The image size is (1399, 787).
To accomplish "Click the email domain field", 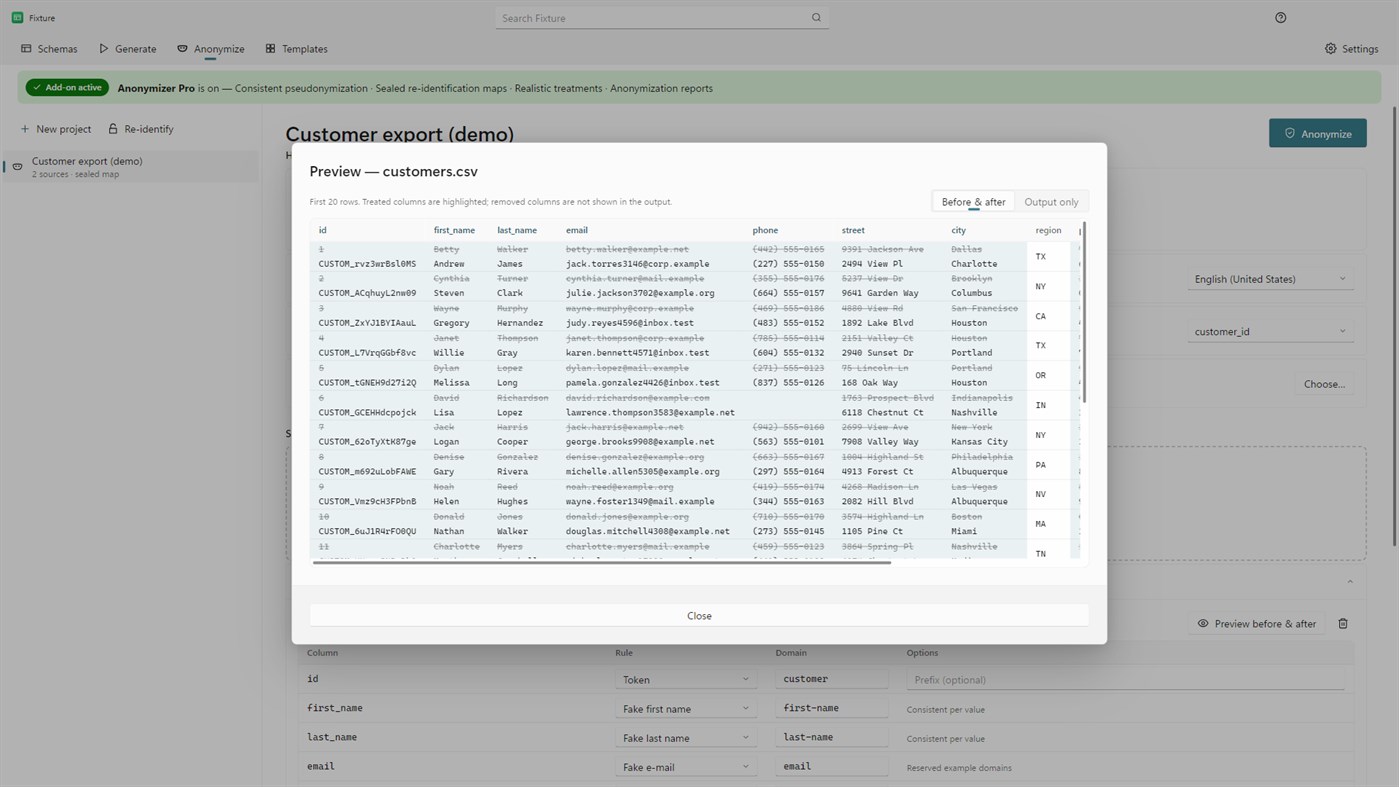I will point(831,766).
